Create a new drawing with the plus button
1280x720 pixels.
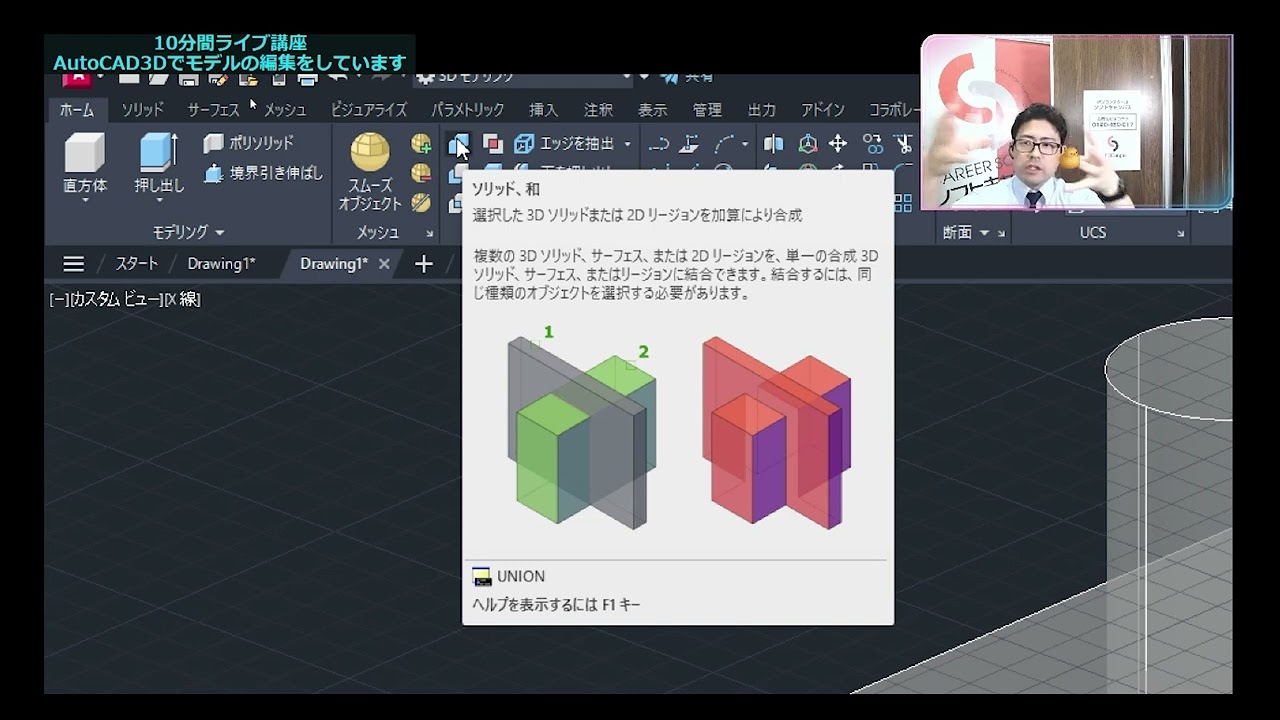click(424, 264)
